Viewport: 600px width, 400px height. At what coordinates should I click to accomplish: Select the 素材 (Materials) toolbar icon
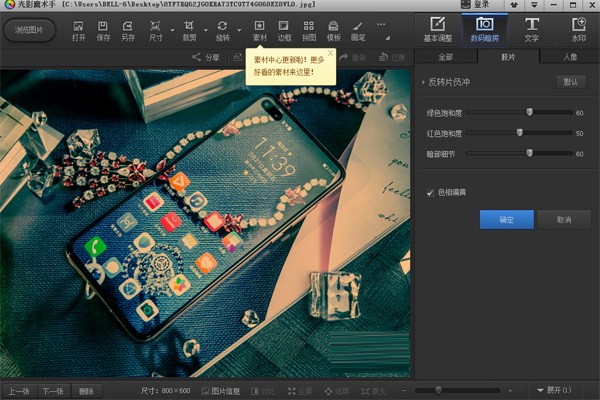click(260, 28)
